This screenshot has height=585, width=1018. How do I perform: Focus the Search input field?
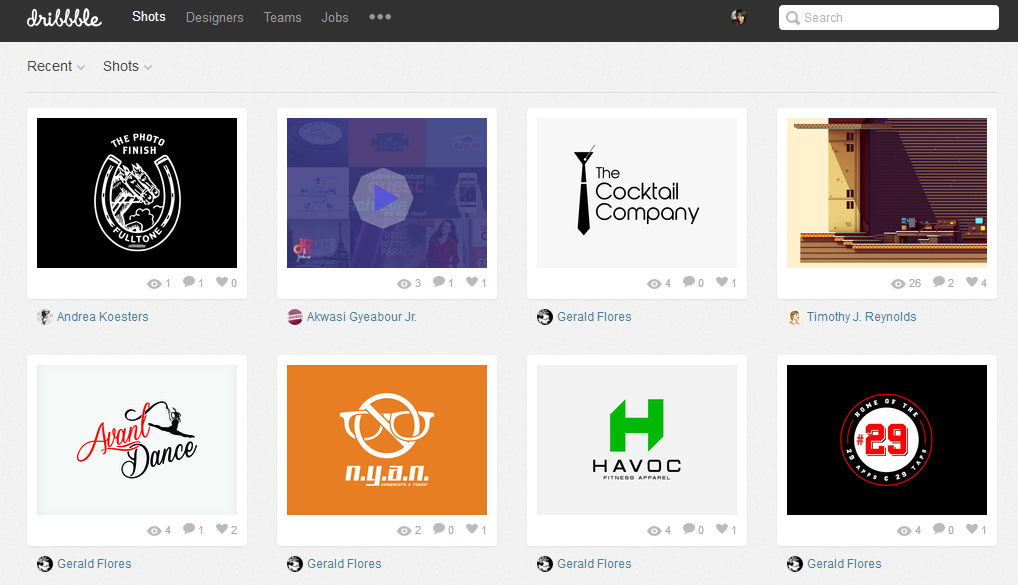click(x=889, y=18)
